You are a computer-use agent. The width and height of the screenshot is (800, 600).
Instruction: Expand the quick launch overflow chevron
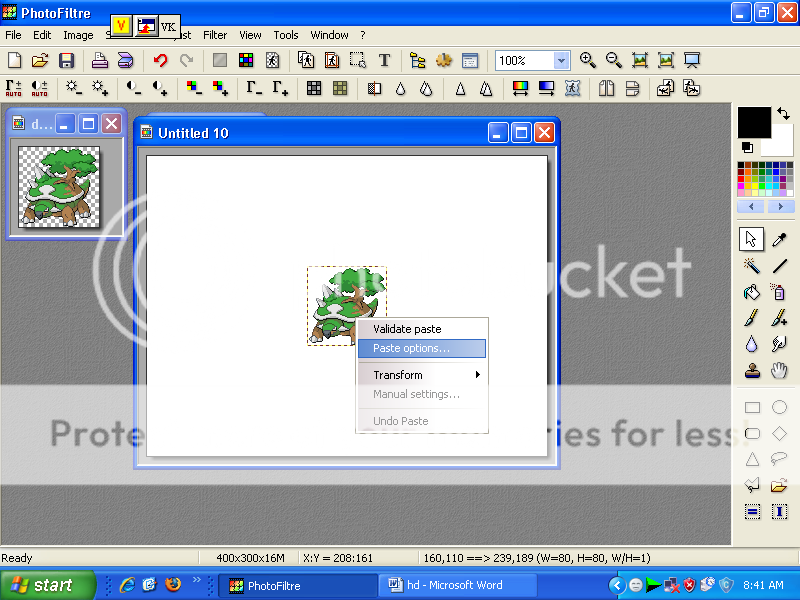click(196, 580)
